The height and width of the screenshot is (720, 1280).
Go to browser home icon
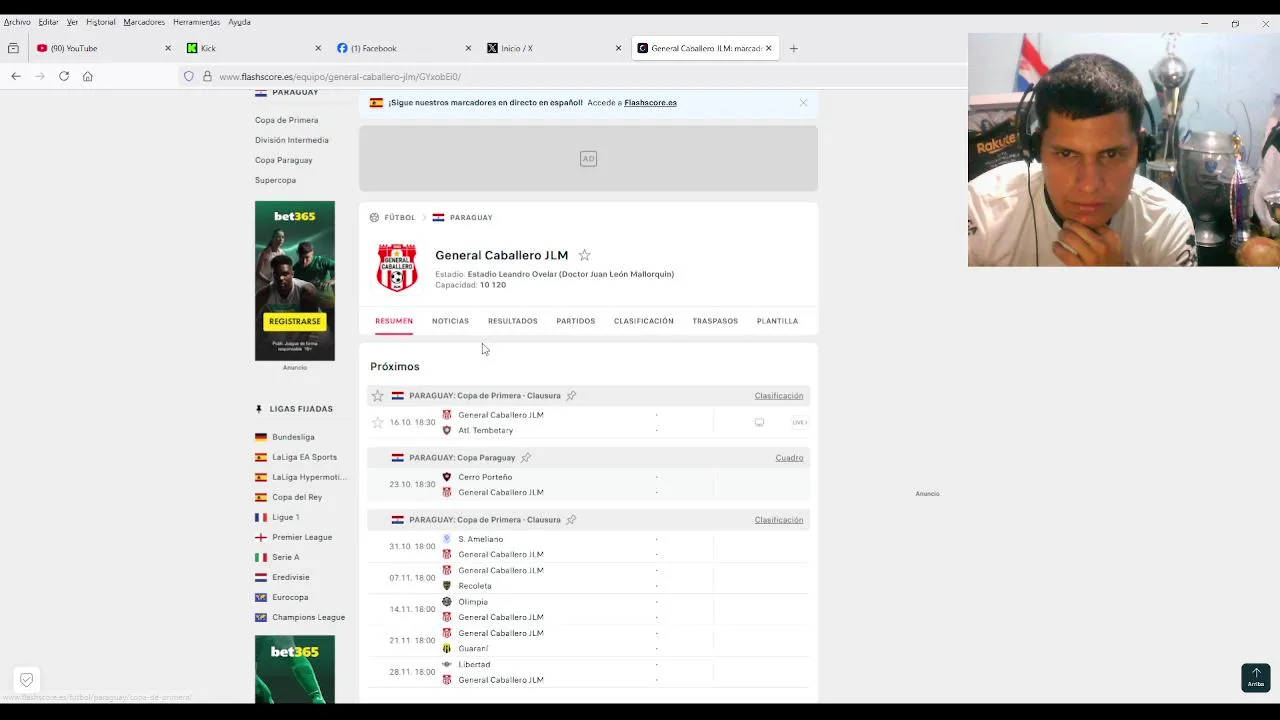88,76
